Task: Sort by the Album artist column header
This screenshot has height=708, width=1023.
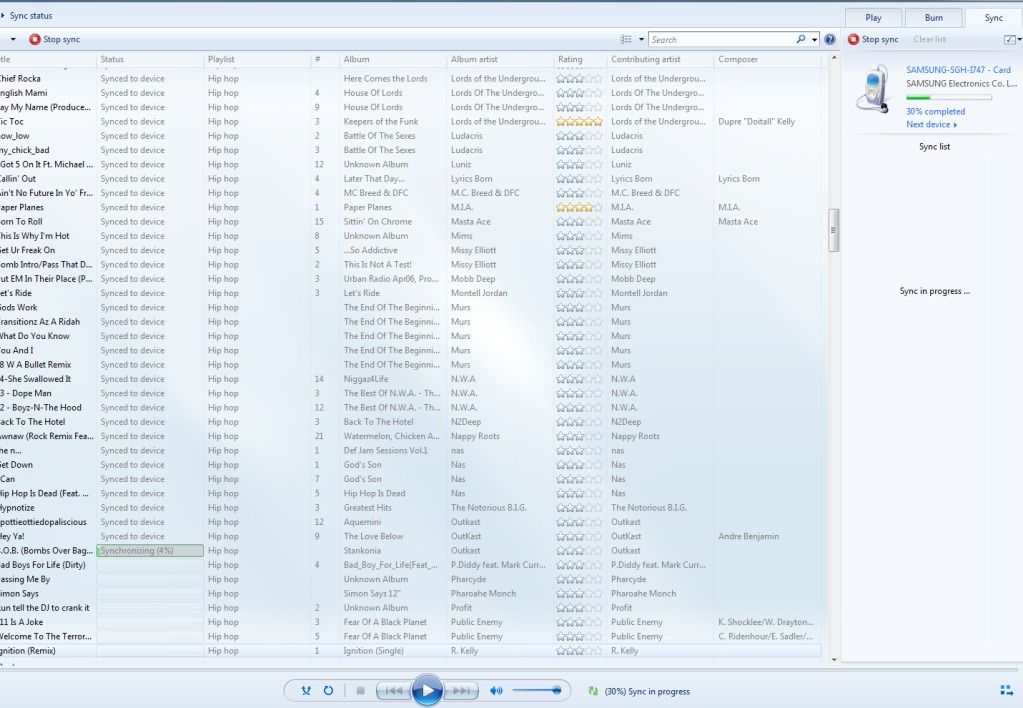Action: click(500, 59)
